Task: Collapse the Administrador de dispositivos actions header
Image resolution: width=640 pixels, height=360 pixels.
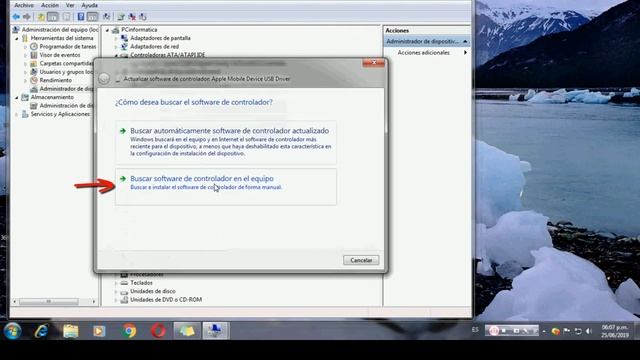Action: tap(465, 41)
